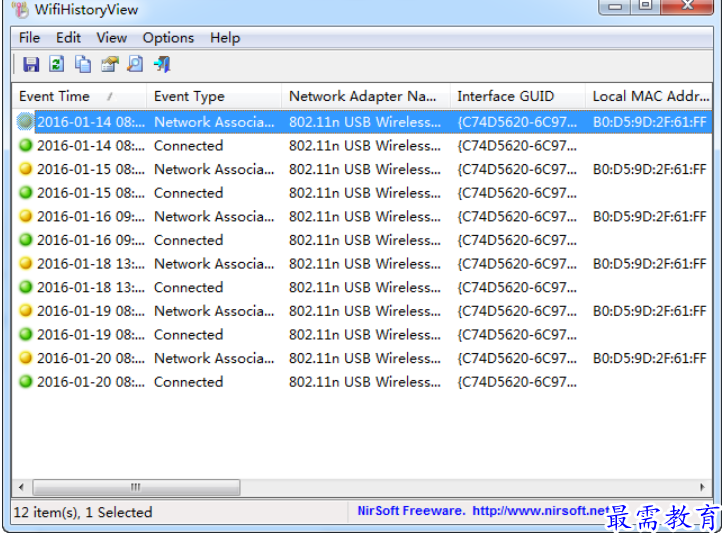Click green icon of 2016-01-14 Connected row
The height and width of the screenshot is (549, 728).
coord(26,145)
